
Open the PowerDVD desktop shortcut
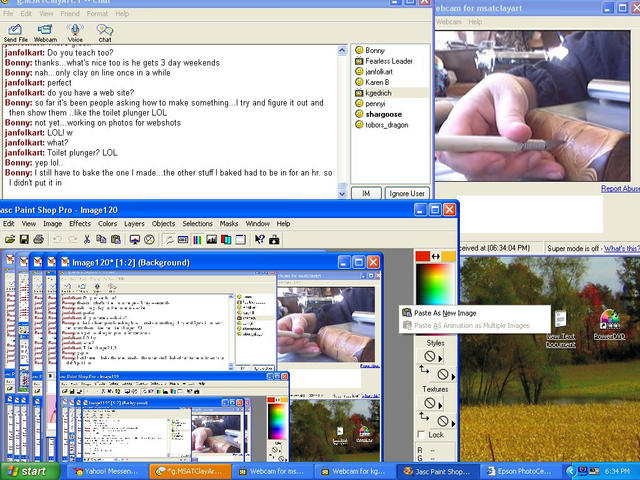pos(609,325)
